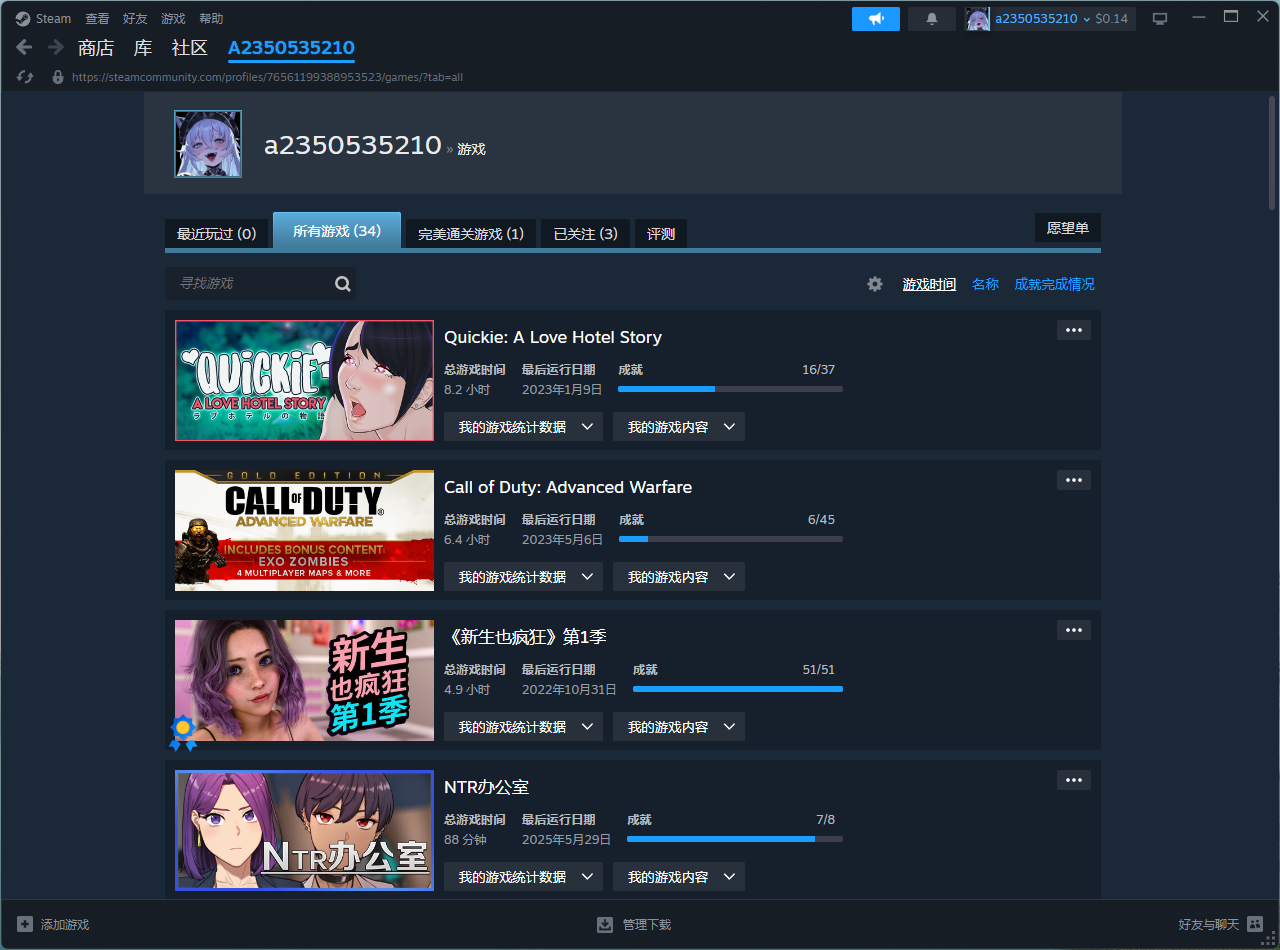The image size is (1280, 950).
Task: Open the Friends and Chat icon
Action: click(1255, 924)
